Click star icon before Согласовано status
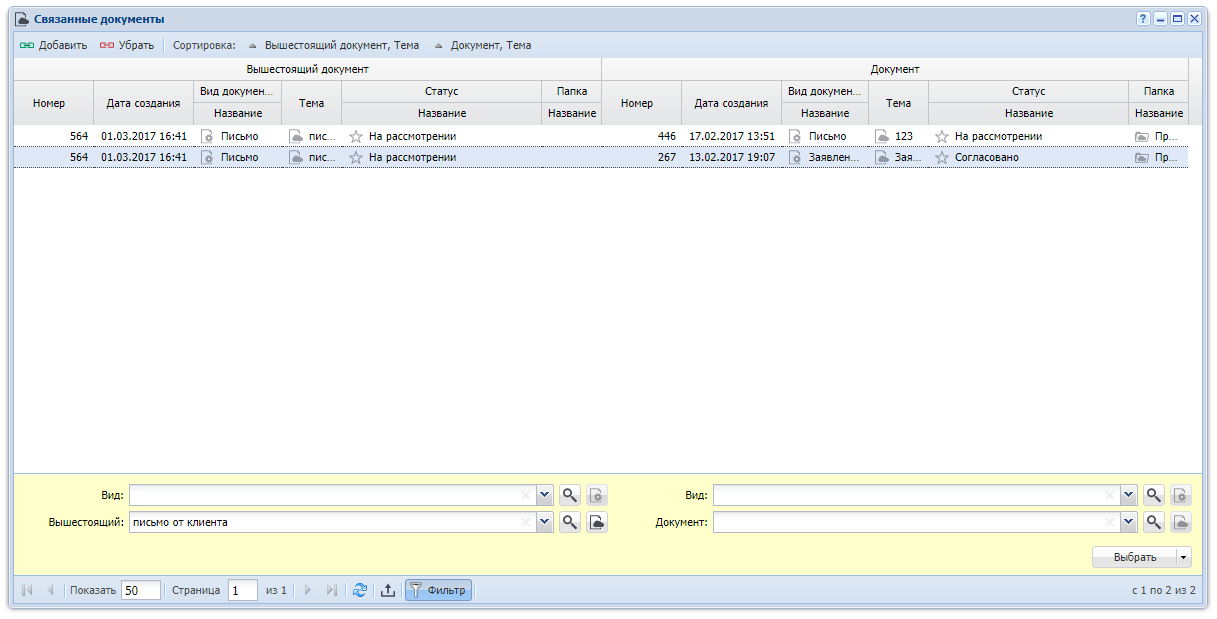This screenshot has width=1217, height=619. point(941,157)
